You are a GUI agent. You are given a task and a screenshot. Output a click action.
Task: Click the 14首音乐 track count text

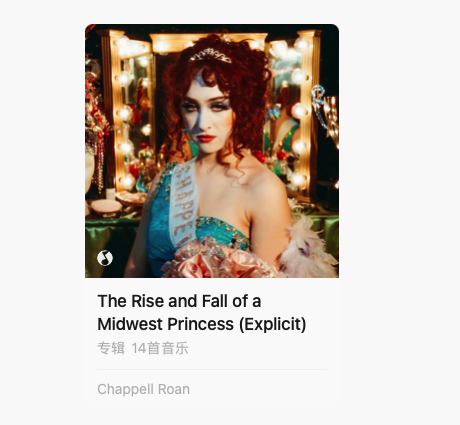[160, 348]
